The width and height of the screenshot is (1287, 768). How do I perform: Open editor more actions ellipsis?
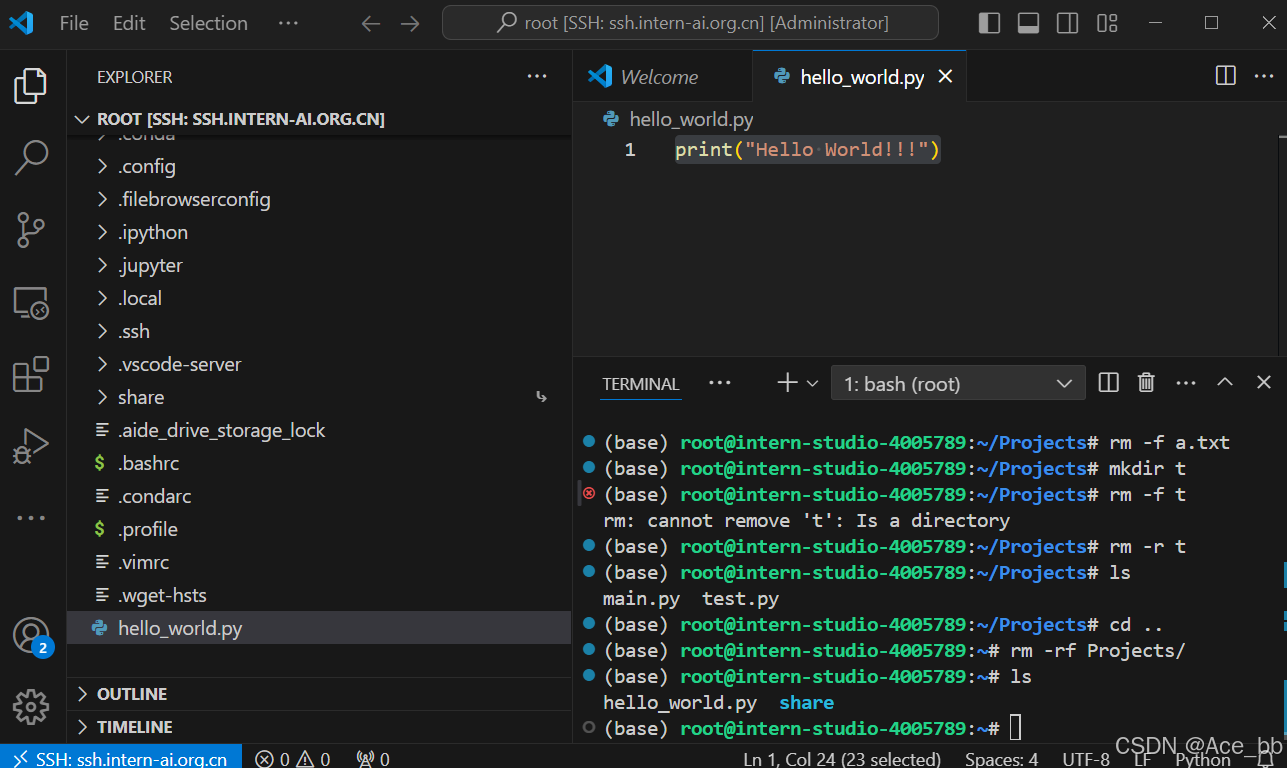coord(1265,76)
